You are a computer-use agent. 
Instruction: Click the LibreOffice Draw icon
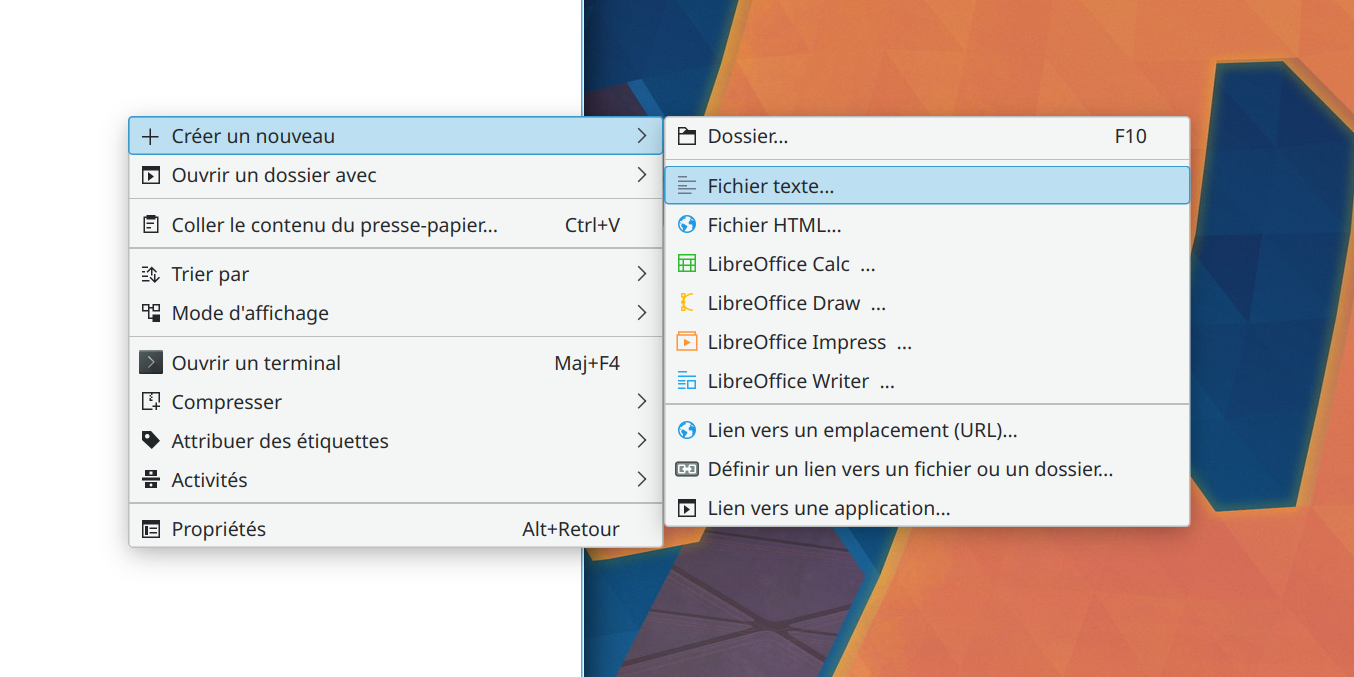coord(686,303)
